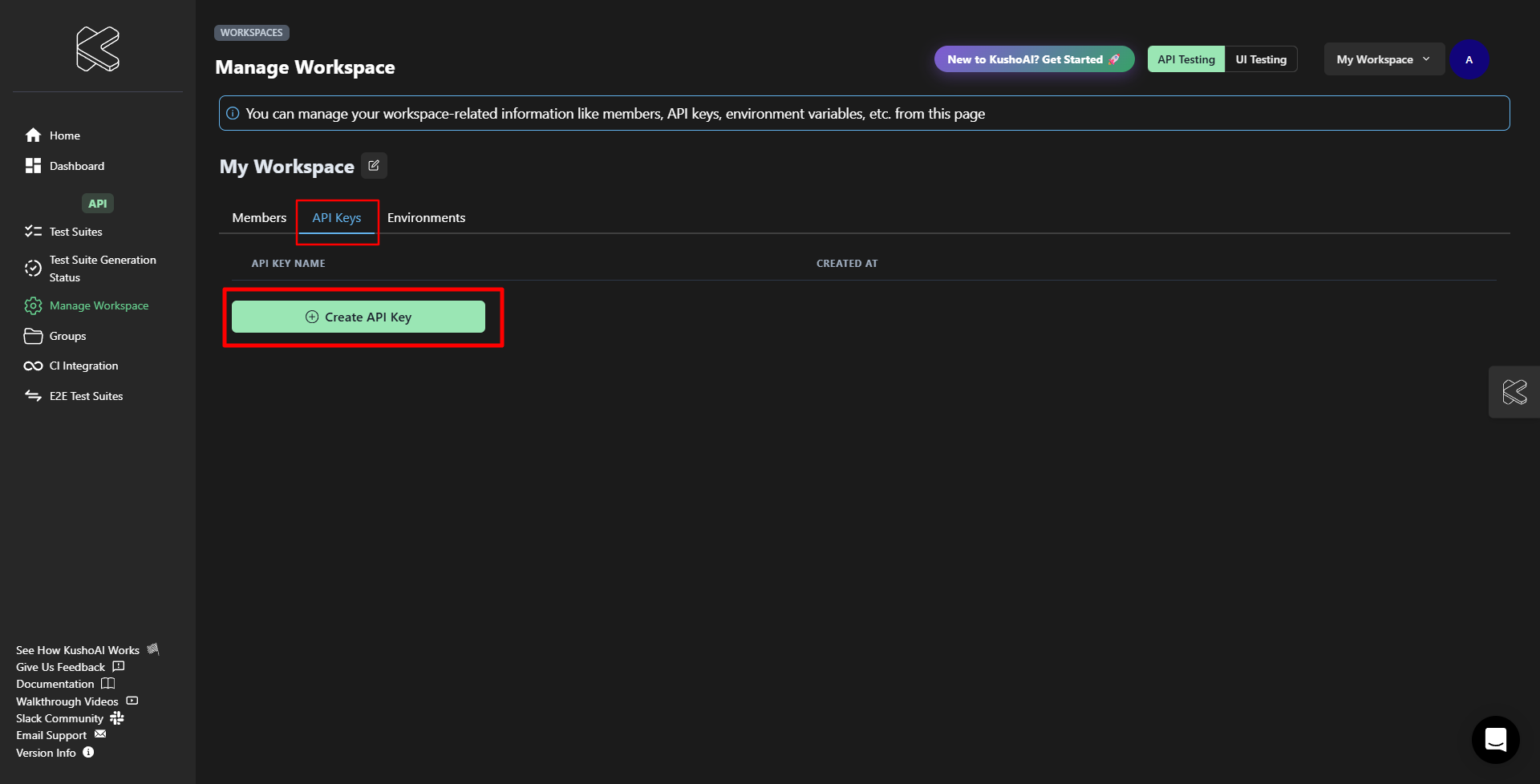Click the See How KushoAI Works flag icon
1540x784 pixels.
click(x=153, y=649)
